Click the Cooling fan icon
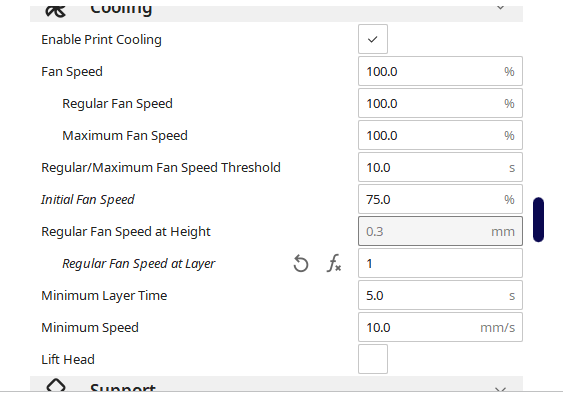The width and height of the screenshot is (563, 398). (56, 11)
